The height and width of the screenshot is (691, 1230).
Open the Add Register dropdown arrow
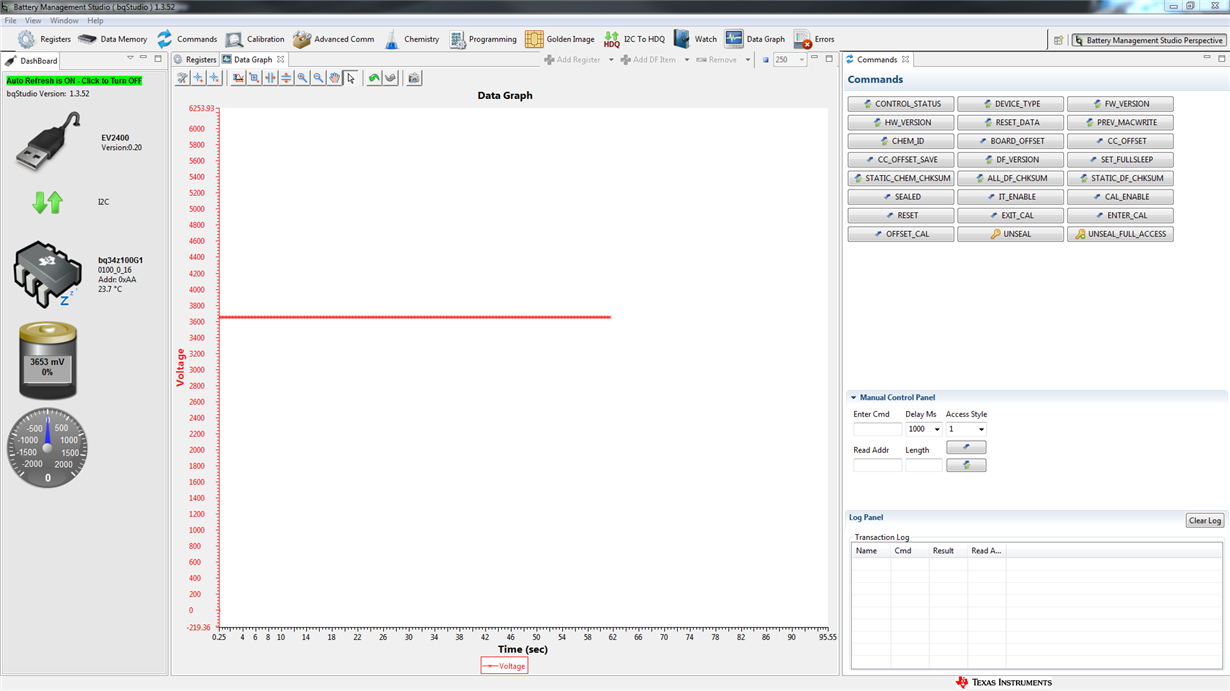[x=611, y=60]
